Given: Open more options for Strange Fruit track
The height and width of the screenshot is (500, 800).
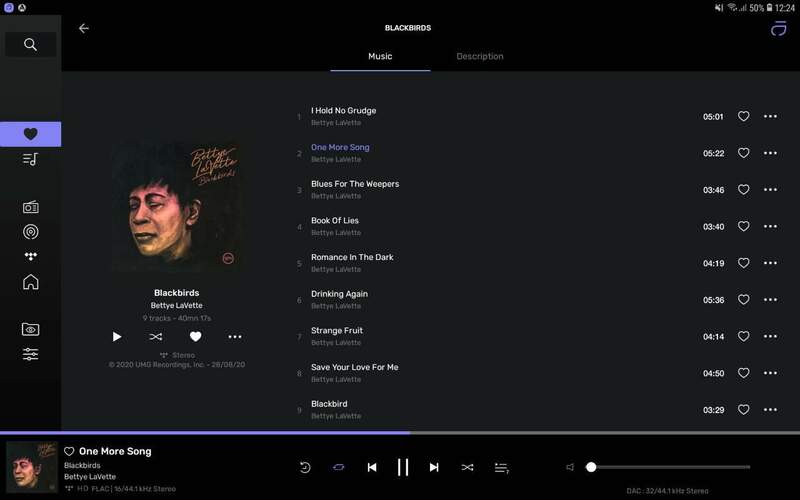Looking at the screenshot, I should [x=770, y=337].
